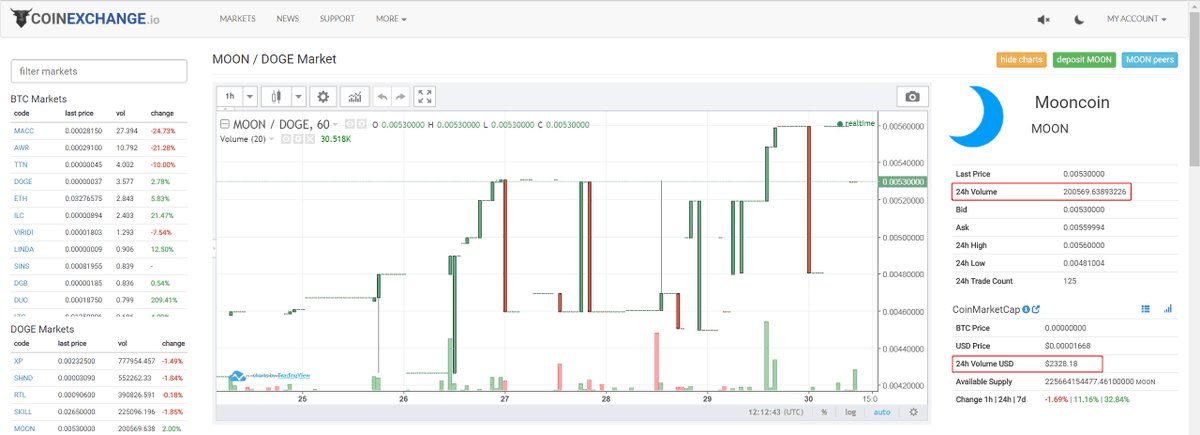
Task: Open the DUO market in BTC Markets
Action: pyautogui.click(x=22, y=300)
